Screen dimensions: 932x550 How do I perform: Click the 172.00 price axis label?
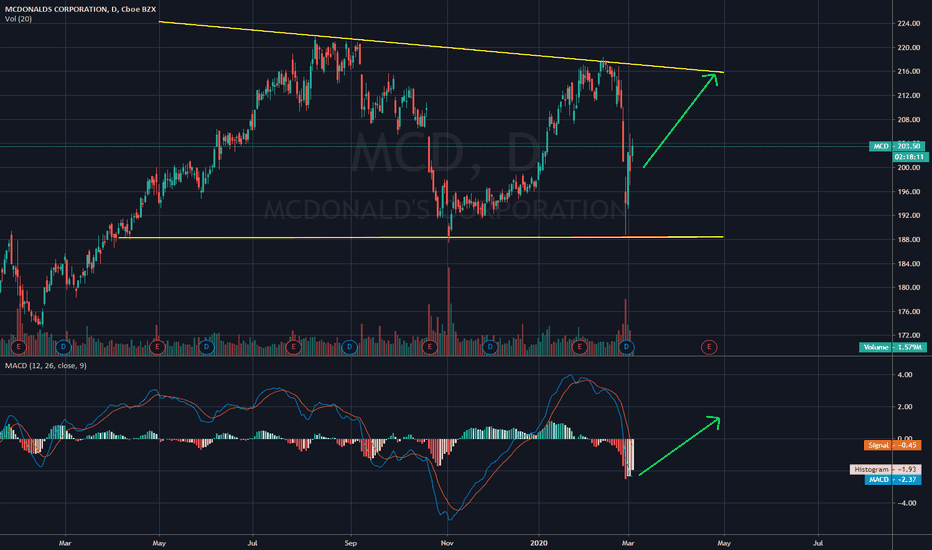tap(908, 335)
